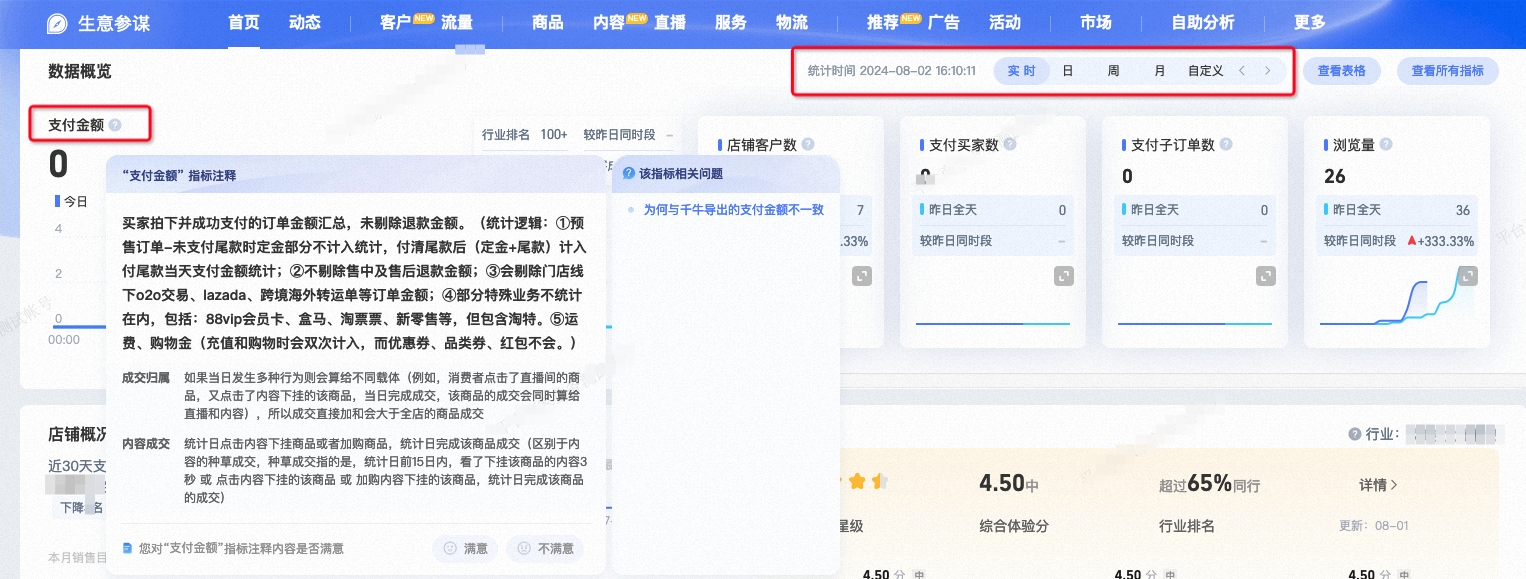Viewport: 1526px width, 579px height.
Task: Select 周 time range
Action: click(1113, 71)
